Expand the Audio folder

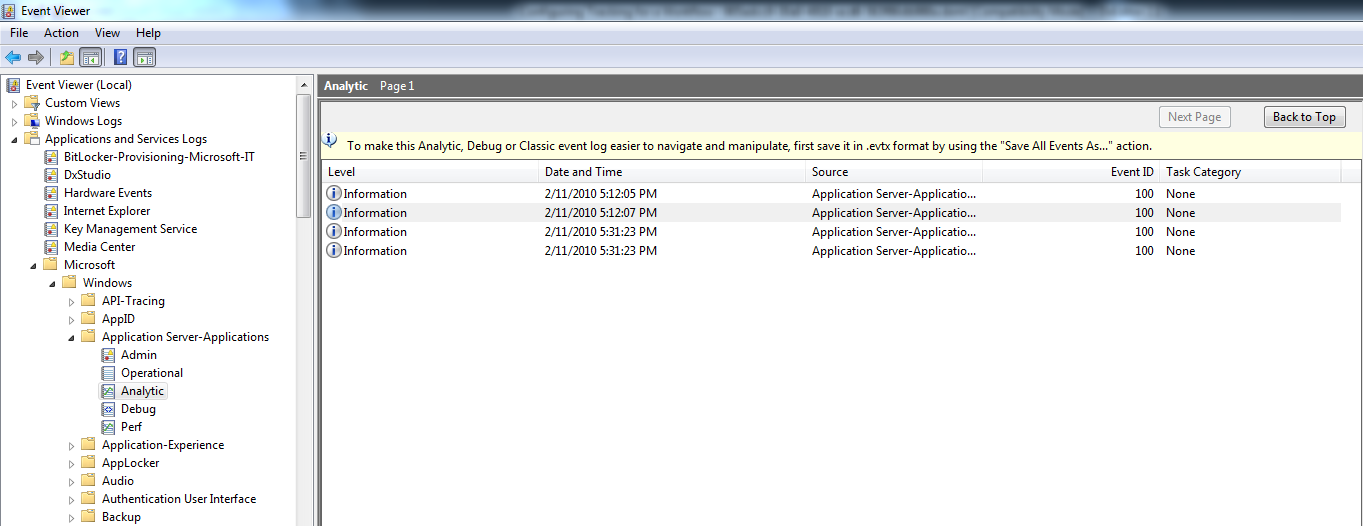tap(71, 481)
